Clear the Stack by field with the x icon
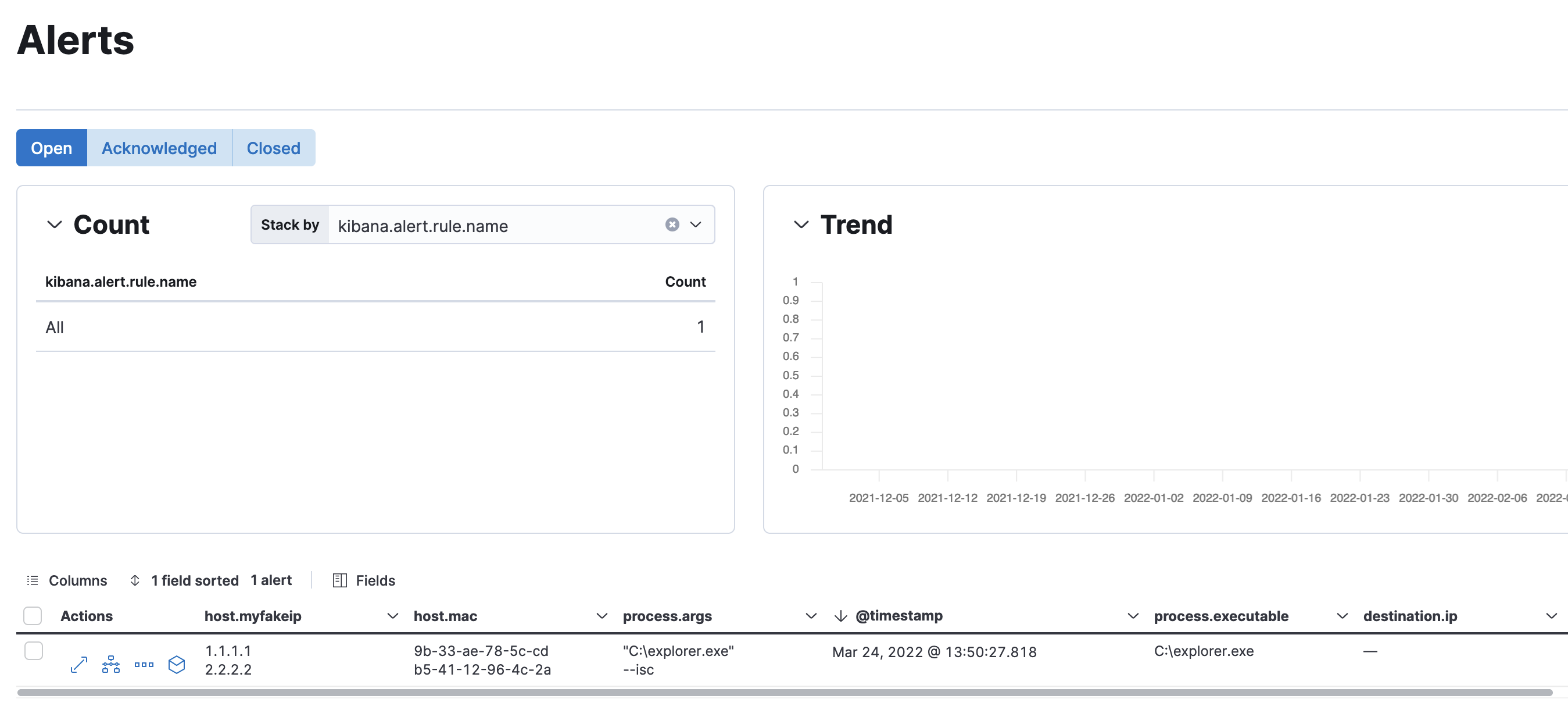 pos(671,225)
